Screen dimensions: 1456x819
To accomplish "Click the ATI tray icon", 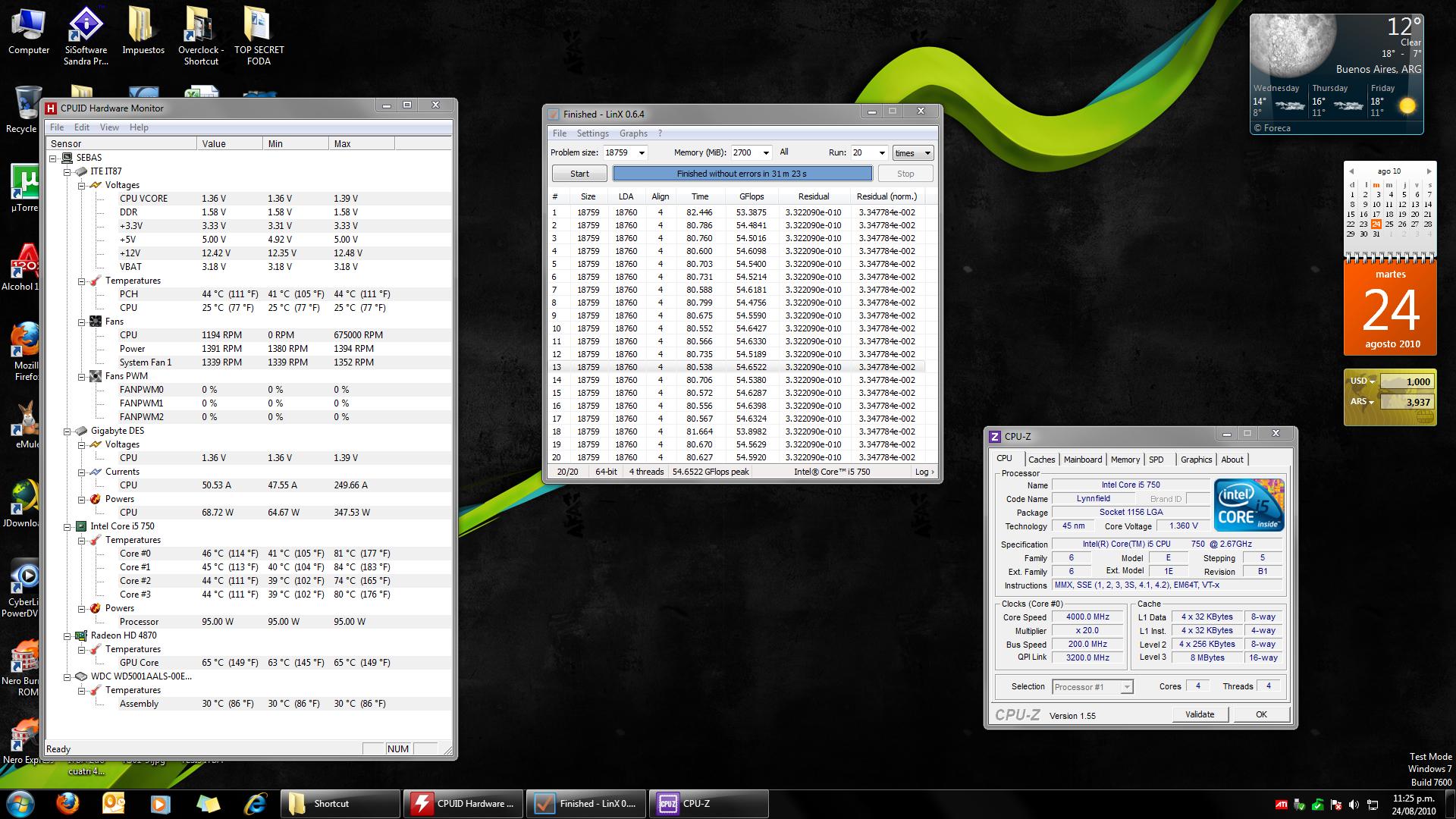I will (x=1281, y=804).
